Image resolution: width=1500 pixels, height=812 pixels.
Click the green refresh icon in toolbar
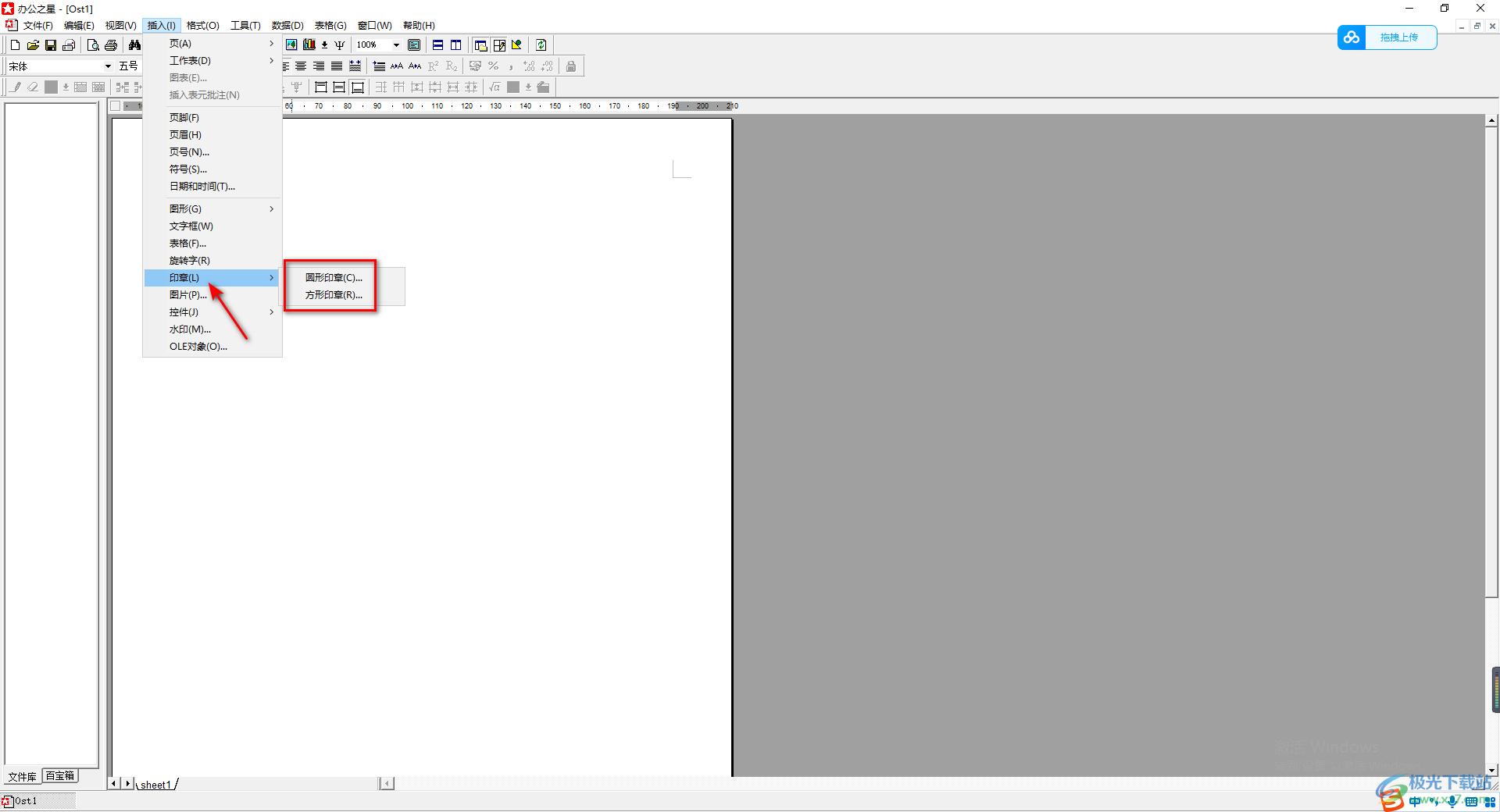pos(541,45)
